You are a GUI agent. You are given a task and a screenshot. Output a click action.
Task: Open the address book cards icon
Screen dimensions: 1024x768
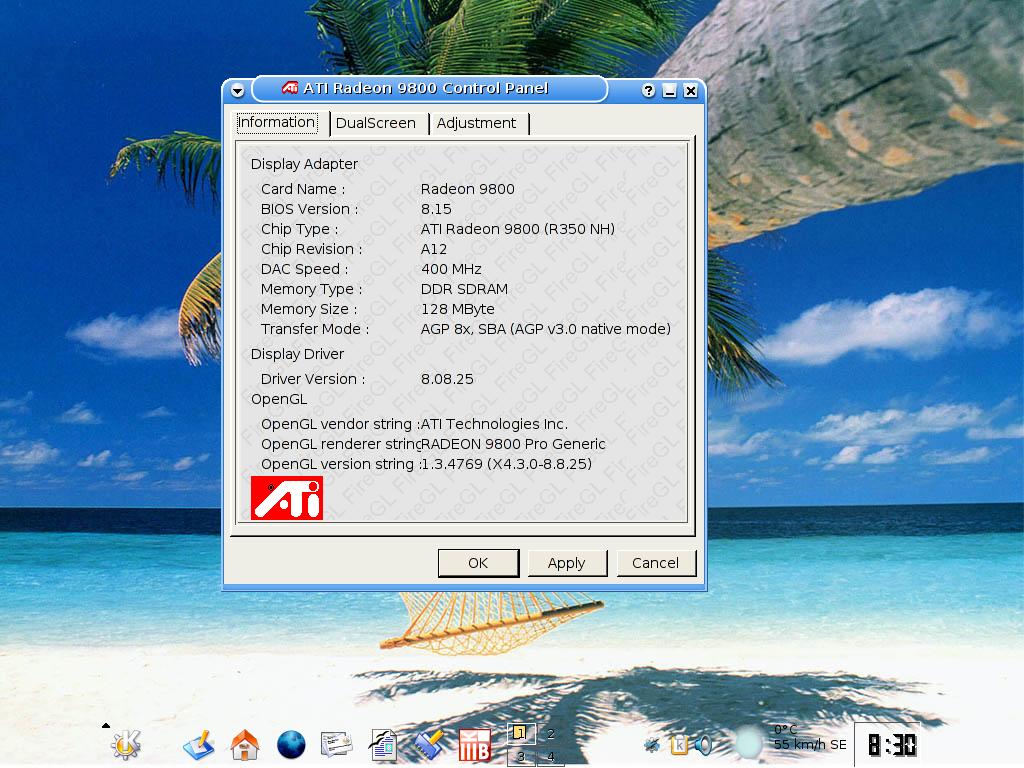[x=336, y=745]
